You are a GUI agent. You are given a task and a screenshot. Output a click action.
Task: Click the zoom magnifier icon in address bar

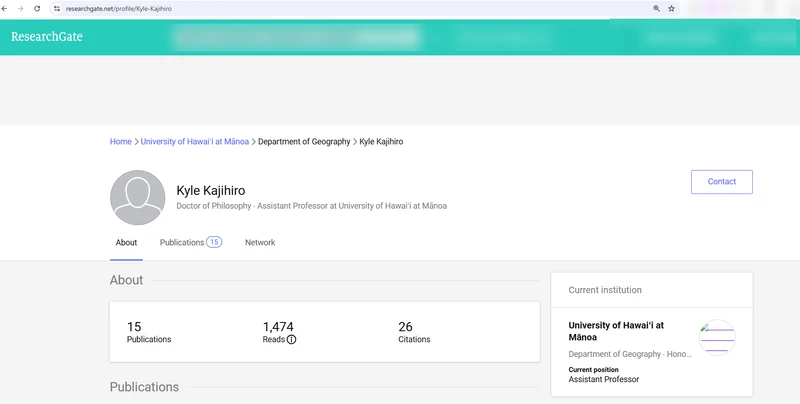pos(656,9)
